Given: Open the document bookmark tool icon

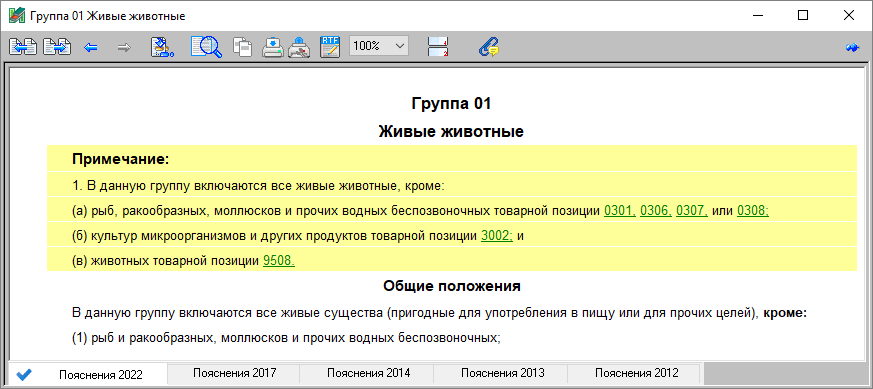Looking at the screenshot, I should tap(163, 47).
